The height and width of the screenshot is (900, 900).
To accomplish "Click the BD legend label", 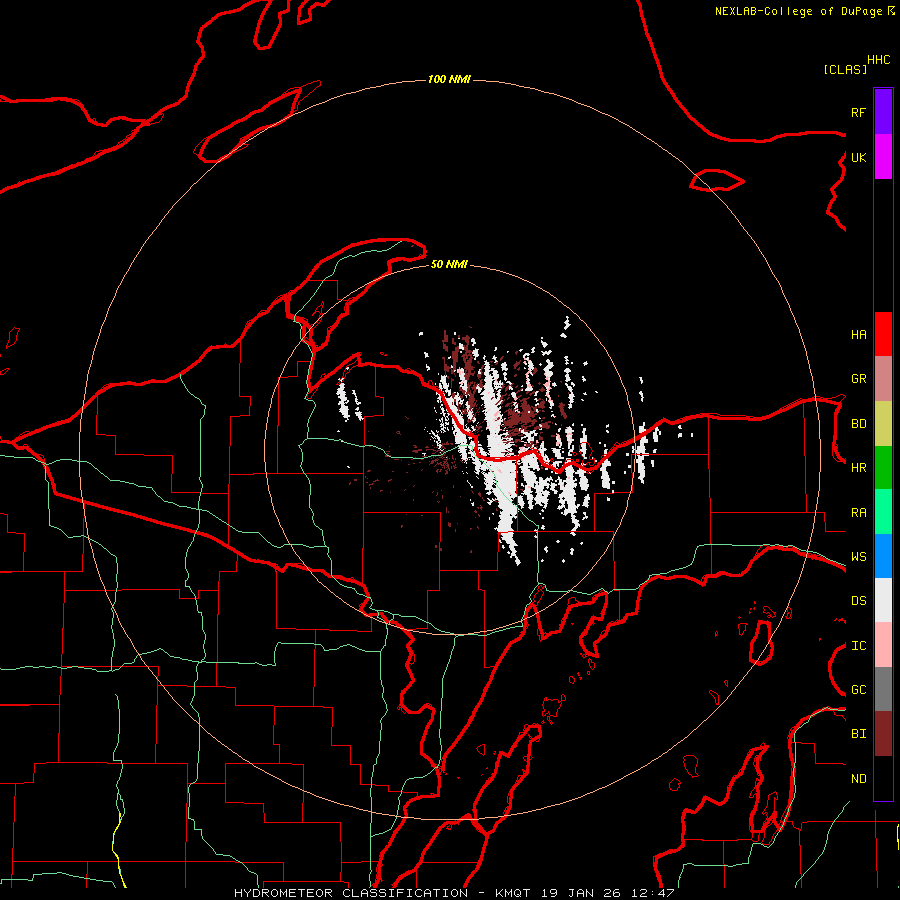I will pyautogui.click(x=858, y=424).
